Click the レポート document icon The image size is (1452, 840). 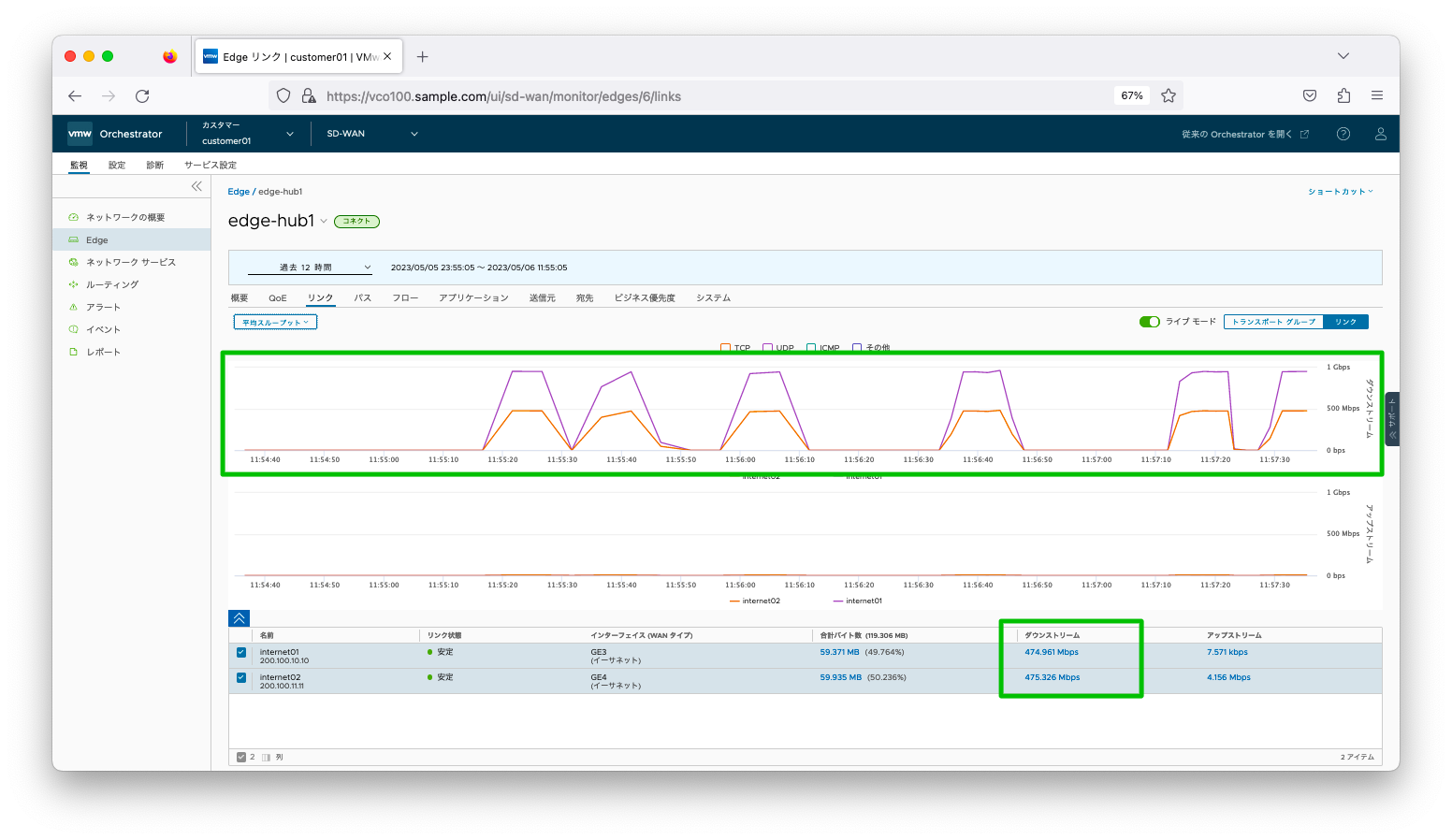point(73,352)
